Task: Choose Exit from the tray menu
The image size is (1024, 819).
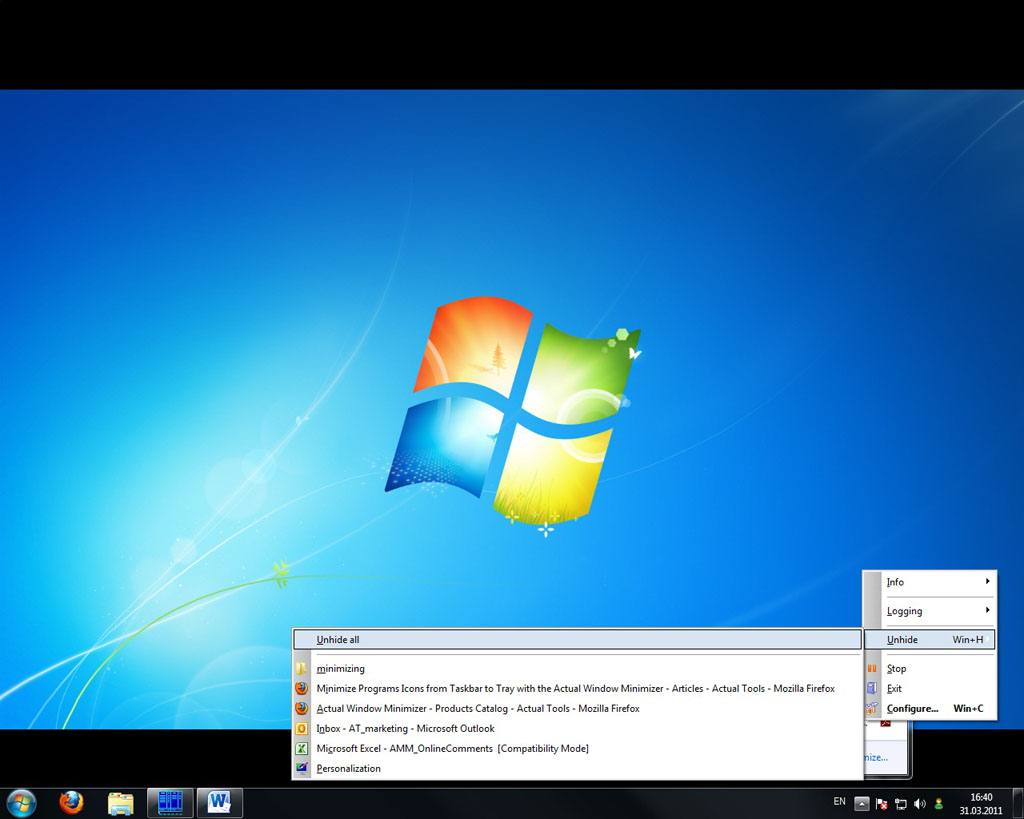Action: click(x=894, y=689)
